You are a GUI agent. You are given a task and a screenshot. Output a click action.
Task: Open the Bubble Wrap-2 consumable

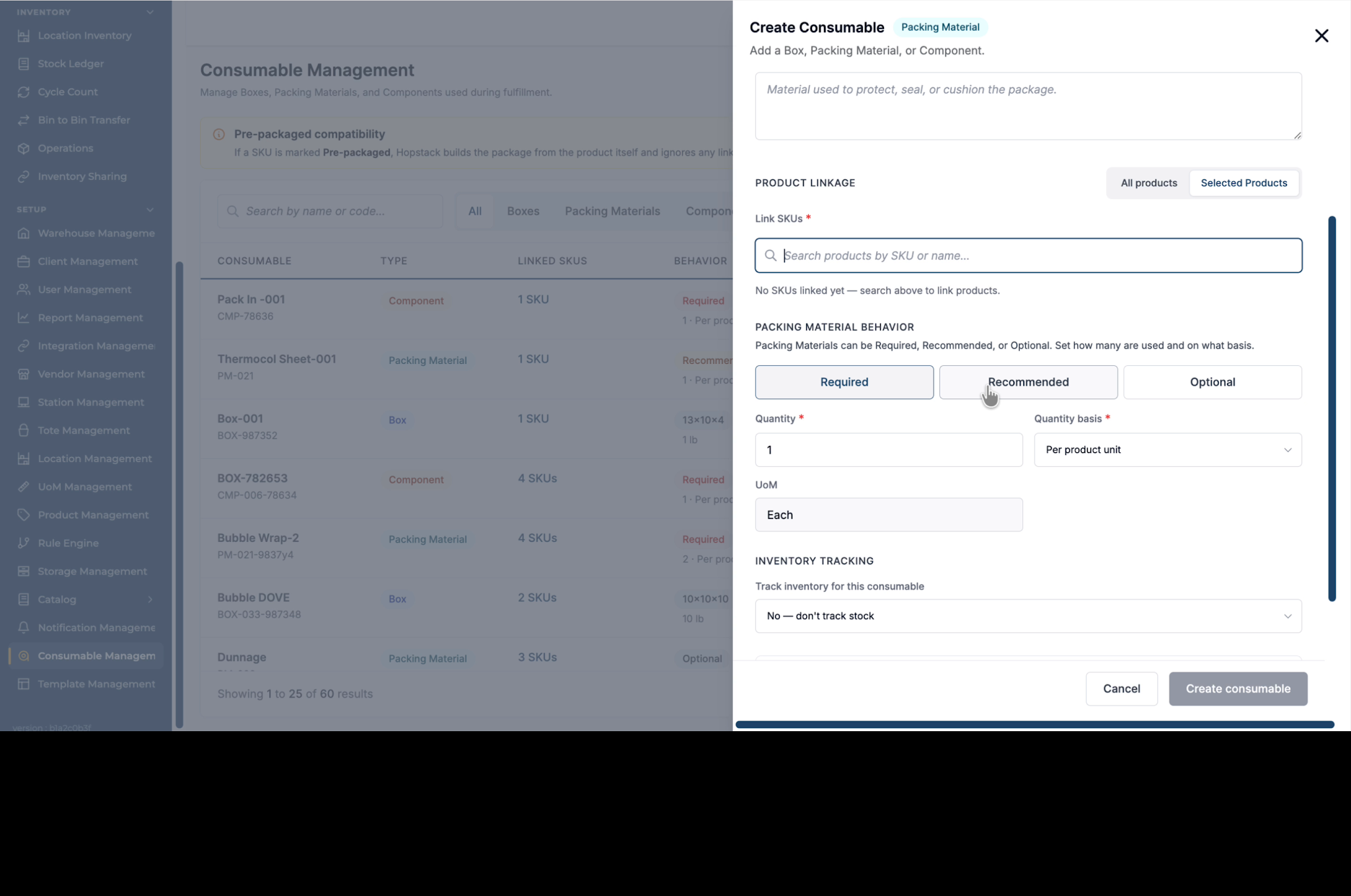tap(259, 538)
